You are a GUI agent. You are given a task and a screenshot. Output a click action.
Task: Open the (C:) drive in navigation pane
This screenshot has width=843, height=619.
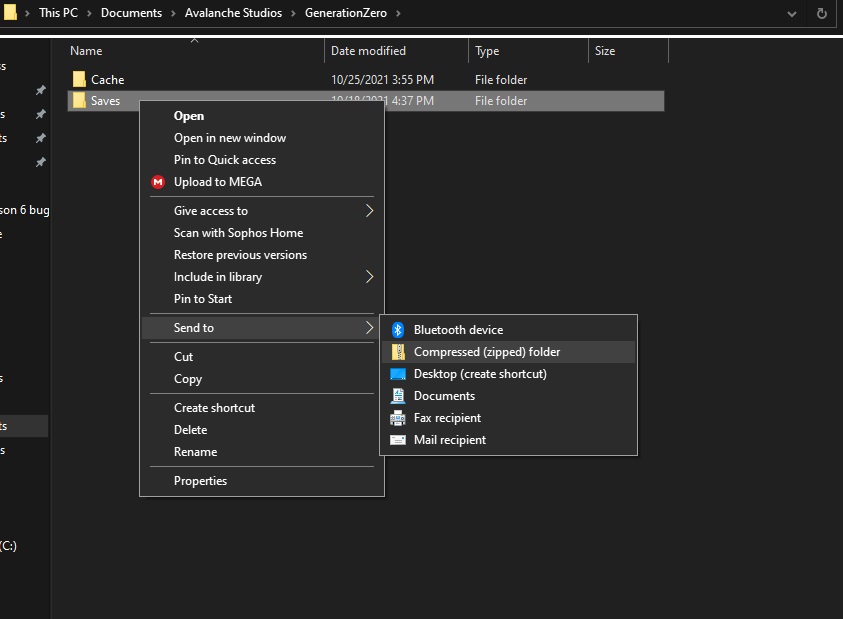[x=9, y=546]
